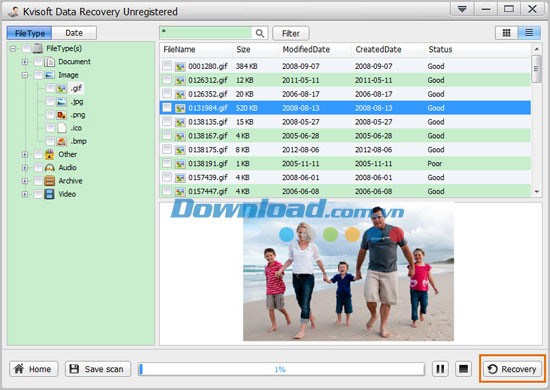Switch to list detail view
Image resolution: width=550 pixels, height=390 pixels.
coord(529,33)
